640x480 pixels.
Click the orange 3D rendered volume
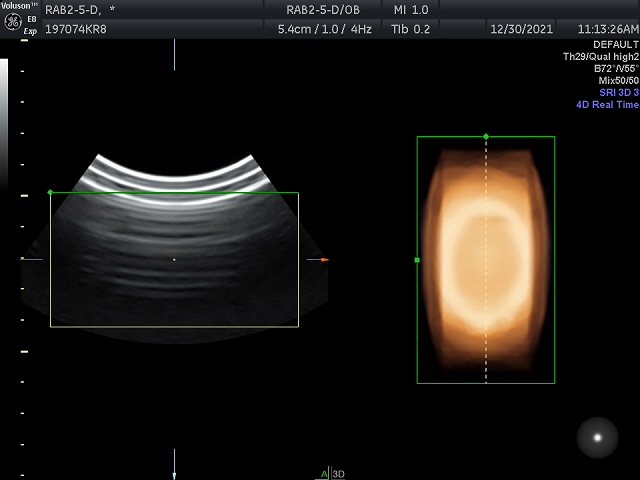486,260
